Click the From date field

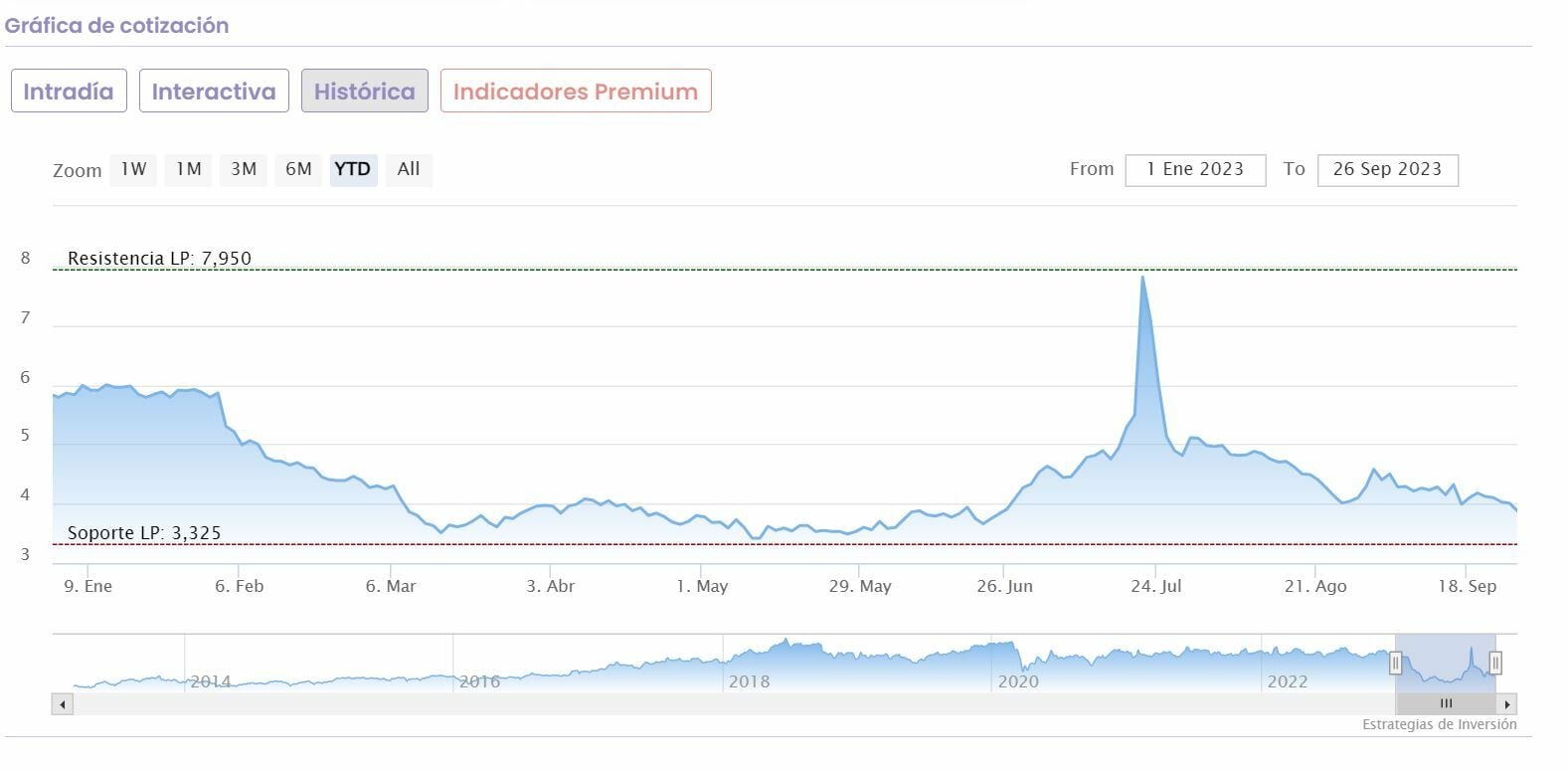1195,170
